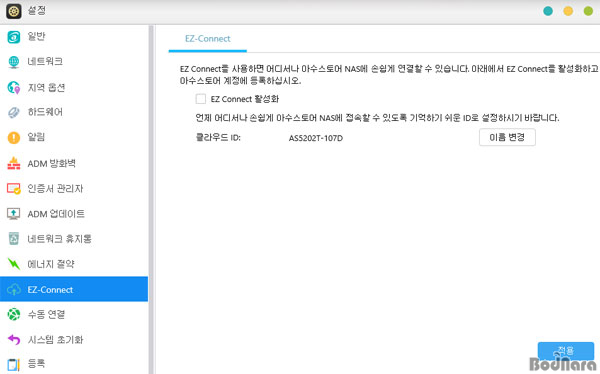This screenshot has height=374, width=600.
Task: Enable the EZ Connect 활성화 checkbox
Action: (x=201, y=99)
